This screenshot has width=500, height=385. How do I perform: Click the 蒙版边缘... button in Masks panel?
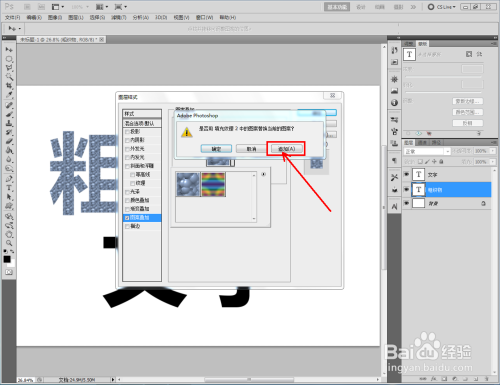tap(468, 101)
